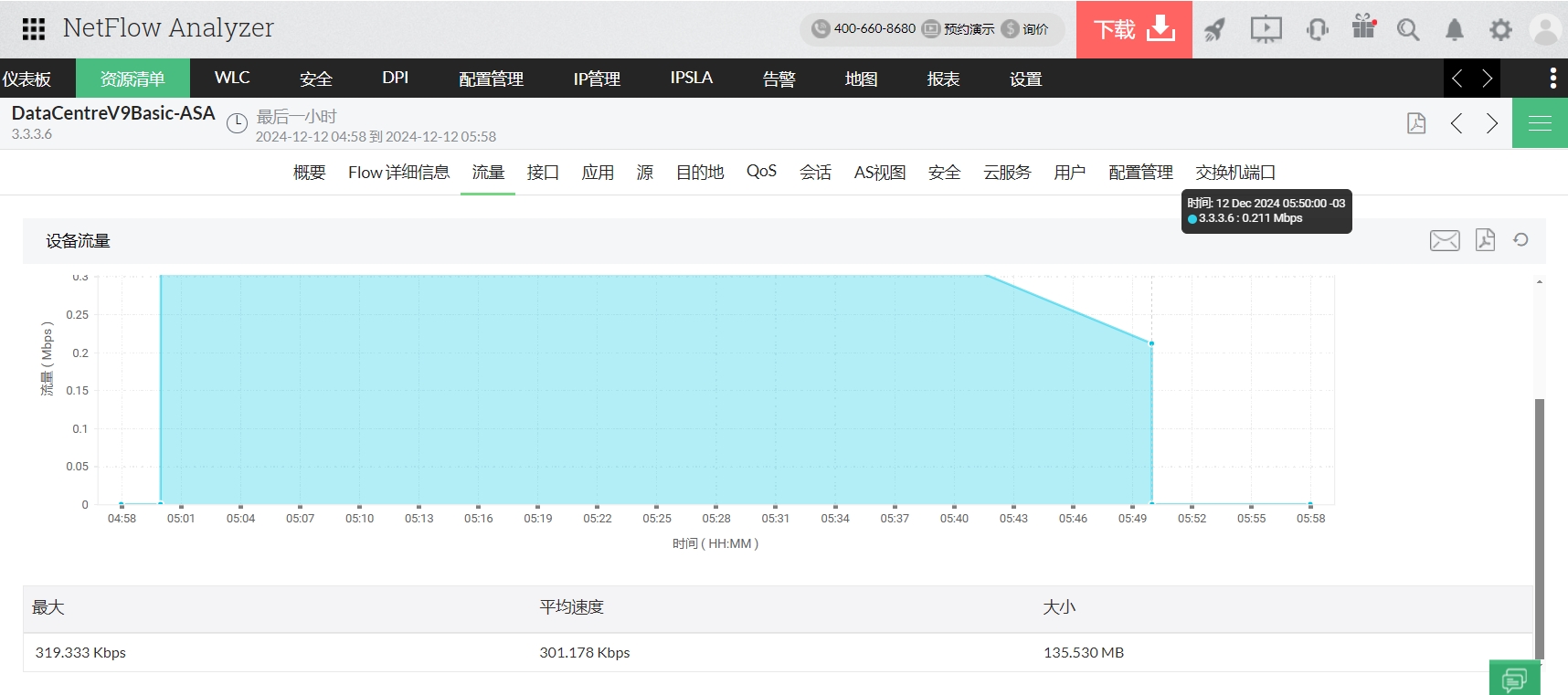Open the 设置 menu
1568x695 pixels.
pyautogui.click(x=1026, y=79)
